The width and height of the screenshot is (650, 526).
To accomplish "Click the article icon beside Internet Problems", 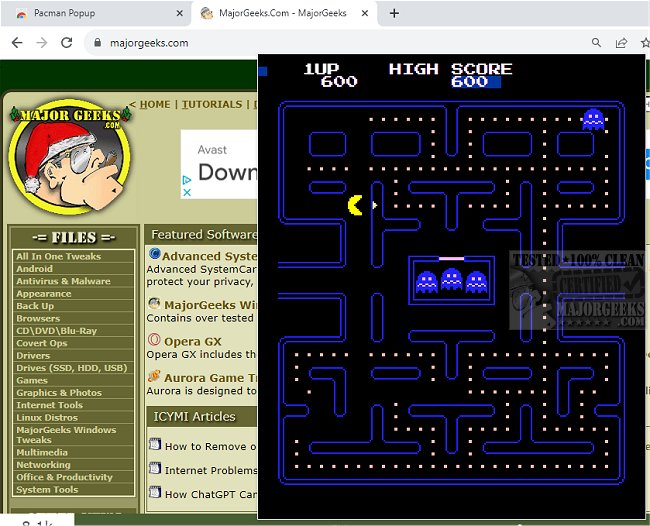I will tap(155, 468).
